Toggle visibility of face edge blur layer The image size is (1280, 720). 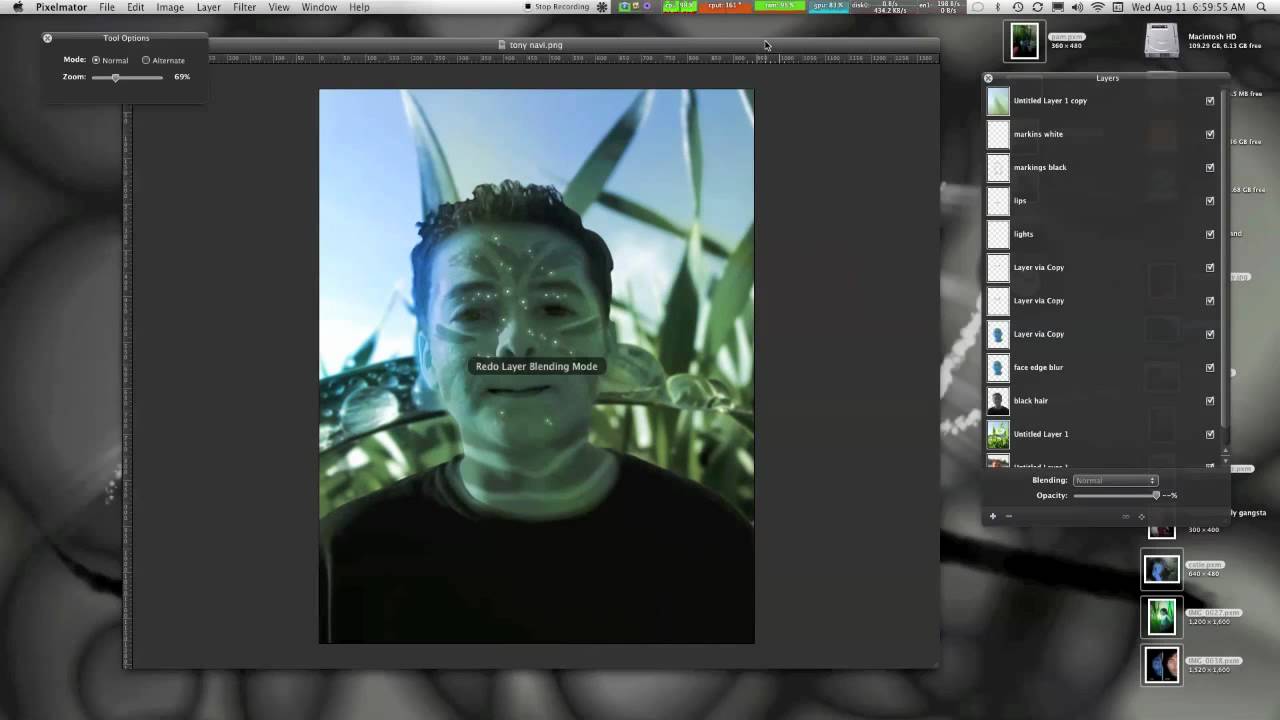coord(1210,367)
